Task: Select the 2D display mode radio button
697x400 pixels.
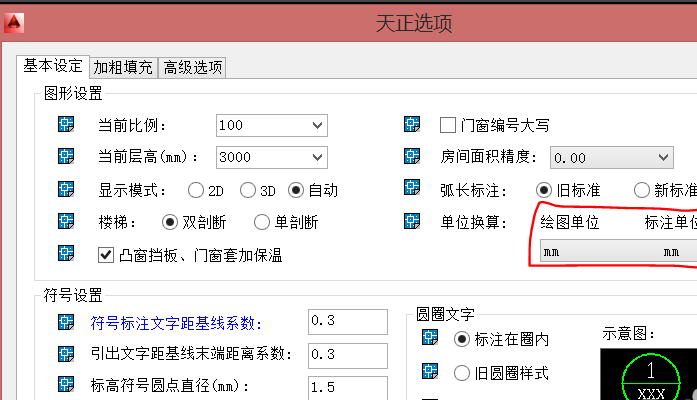Action: click(x=196, y=190)
